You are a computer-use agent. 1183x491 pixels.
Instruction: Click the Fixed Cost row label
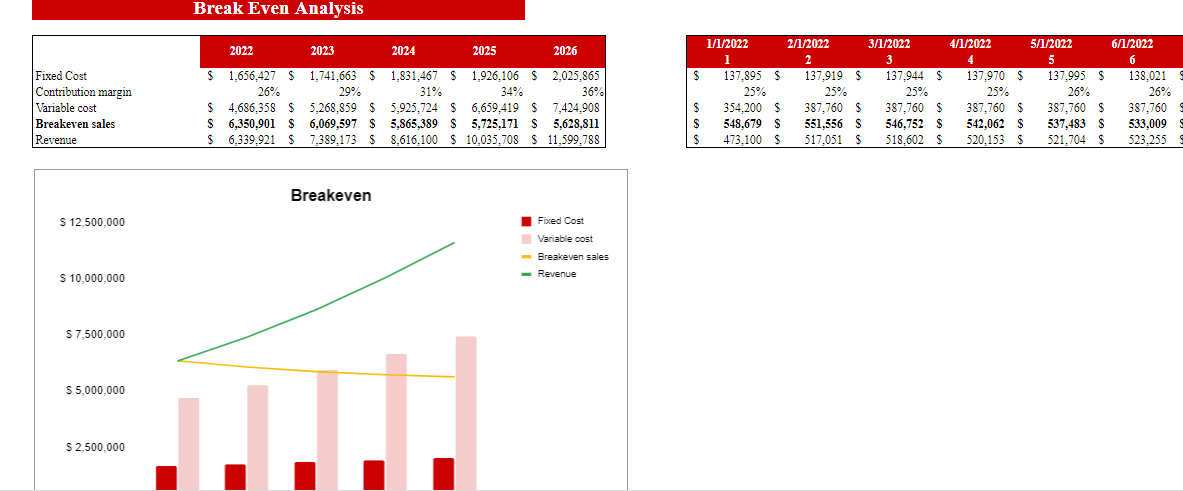60,76
